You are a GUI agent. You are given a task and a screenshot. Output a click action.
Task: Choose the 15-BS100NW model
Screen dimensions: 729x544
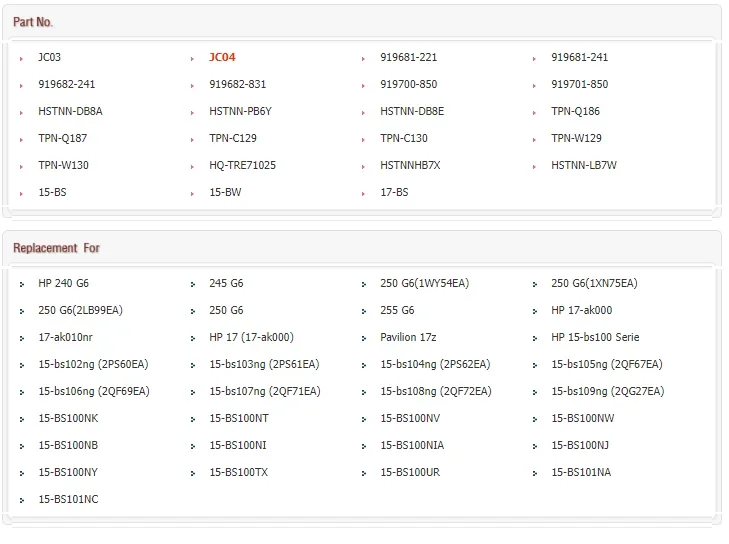click(x=583, y=418)
